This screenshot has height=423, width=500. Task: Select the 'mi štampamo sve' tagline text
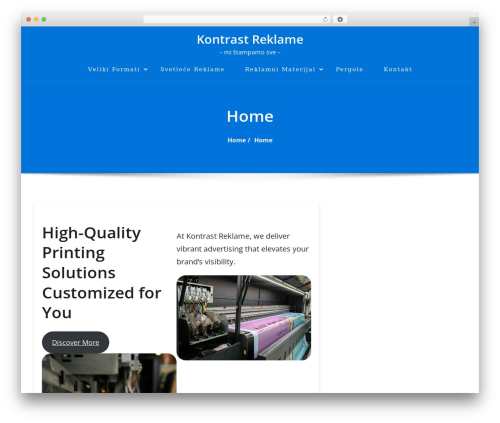coord(250,52)
